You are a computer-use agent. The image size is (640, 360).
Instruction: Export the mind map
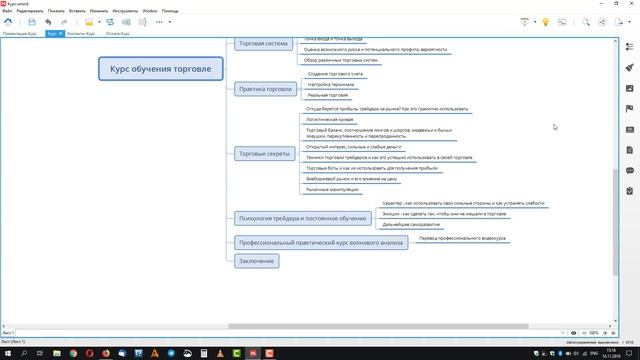[x=619, y=22]
